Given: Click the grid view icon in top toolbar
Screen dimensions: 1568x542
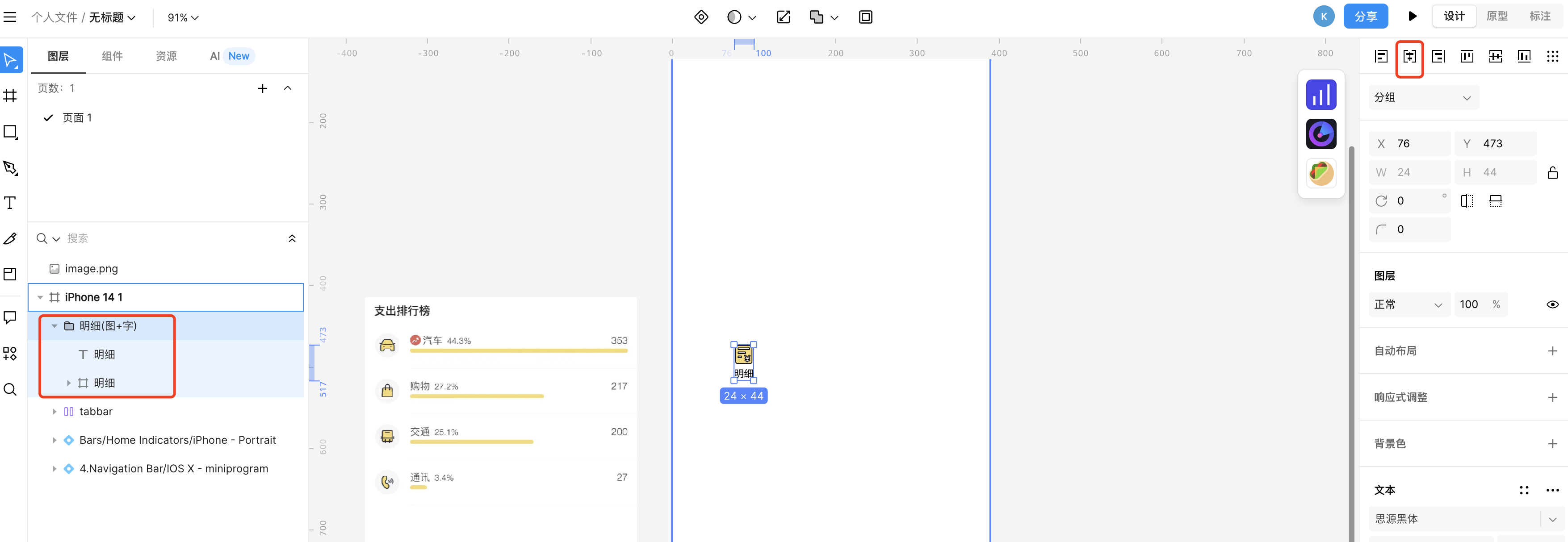Looking at the screenshot, I should [1555, 57].
